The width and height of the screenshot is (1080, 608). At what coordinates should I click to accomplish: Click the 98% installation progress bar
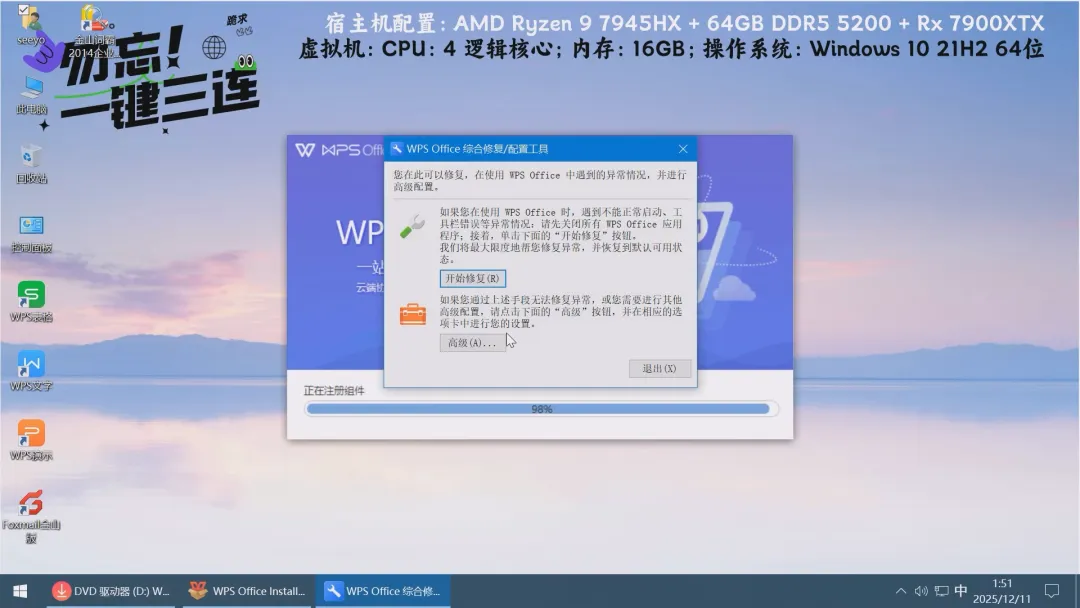pyautogui.click(x=541, y=409)
